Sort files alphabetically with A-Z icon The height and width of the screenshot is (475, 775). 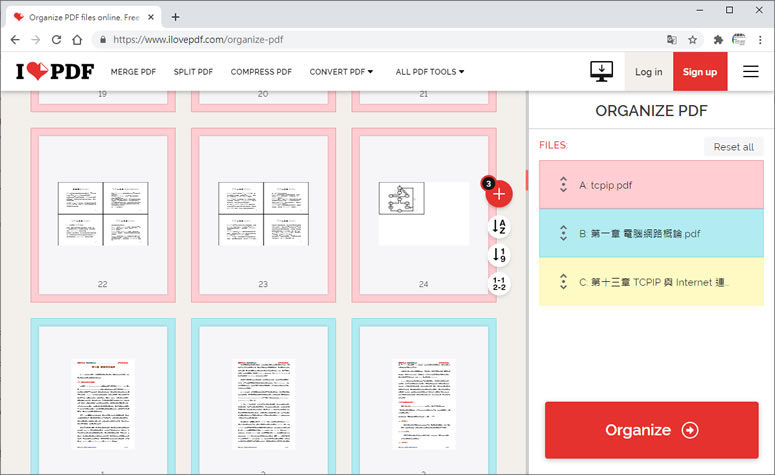(501, 227)
